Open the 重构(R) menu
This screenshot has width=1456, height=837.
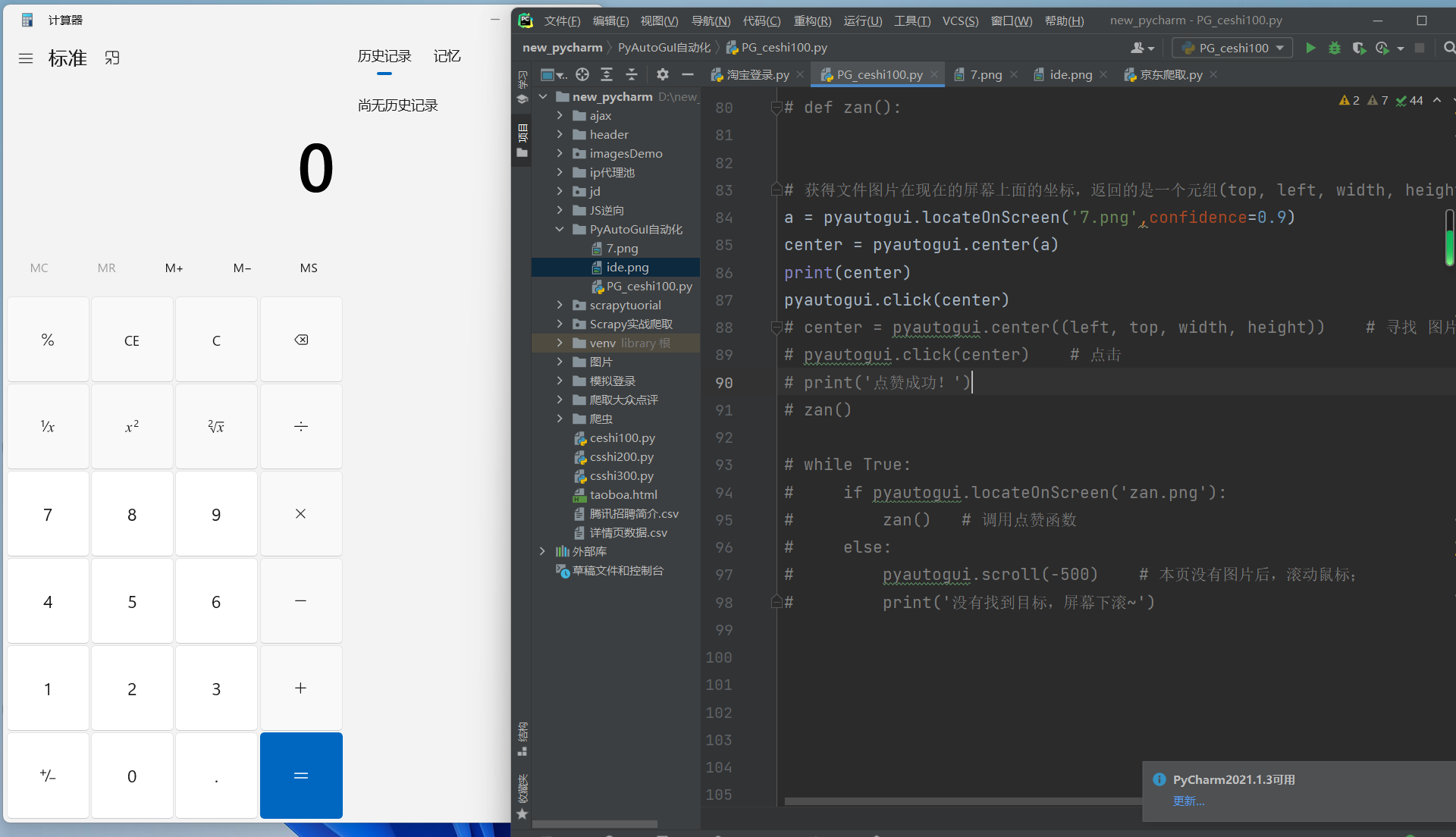[x=812, y=20]
